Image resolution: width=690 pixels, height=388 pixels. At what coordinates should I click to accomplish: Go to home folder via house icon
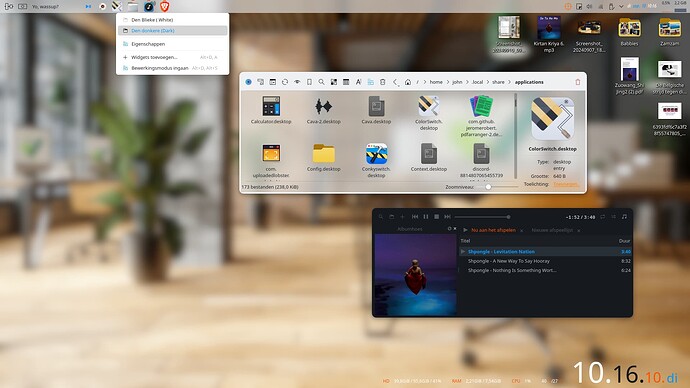[408, 82]
